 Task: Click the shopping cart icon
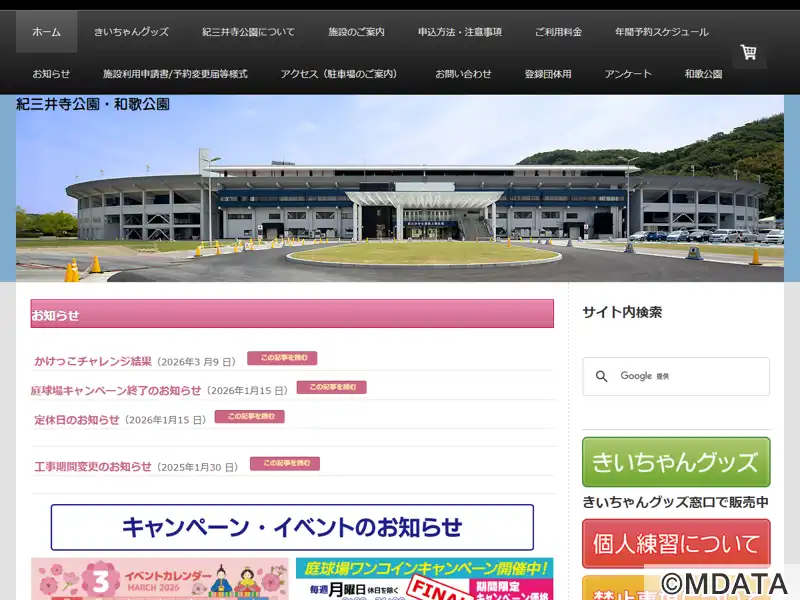click(x=748, y=52)
